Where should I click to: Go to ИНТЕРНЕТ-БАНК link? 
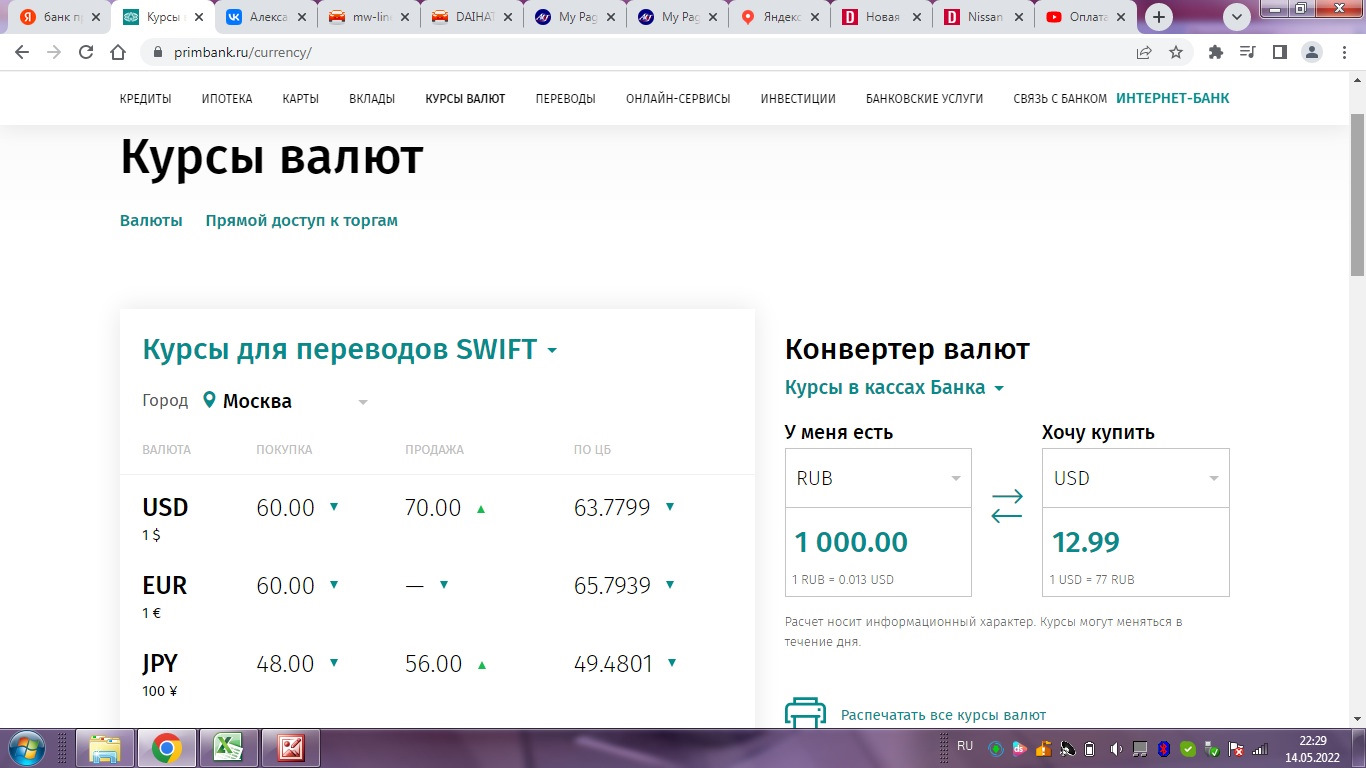(x=1173, y=98)
